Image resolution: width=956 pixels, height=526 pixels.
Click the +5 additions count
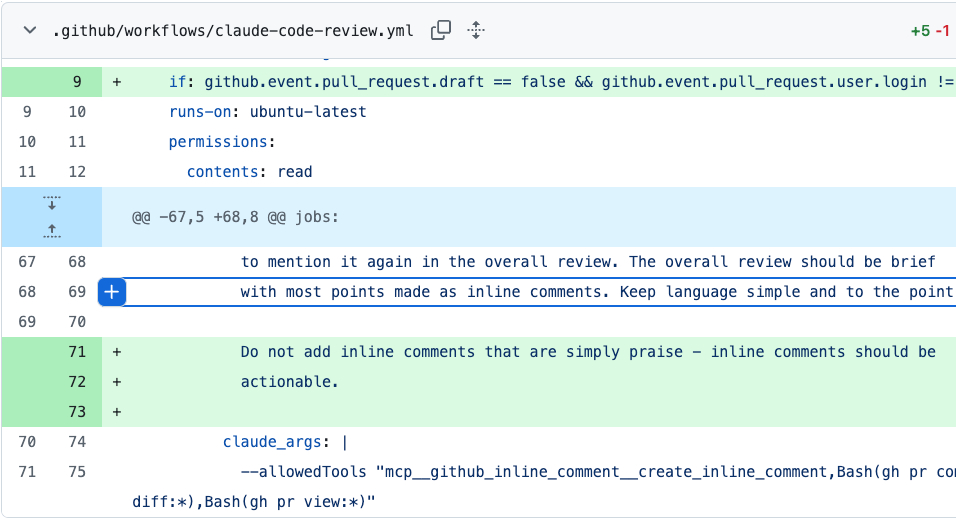pos(919,31)
